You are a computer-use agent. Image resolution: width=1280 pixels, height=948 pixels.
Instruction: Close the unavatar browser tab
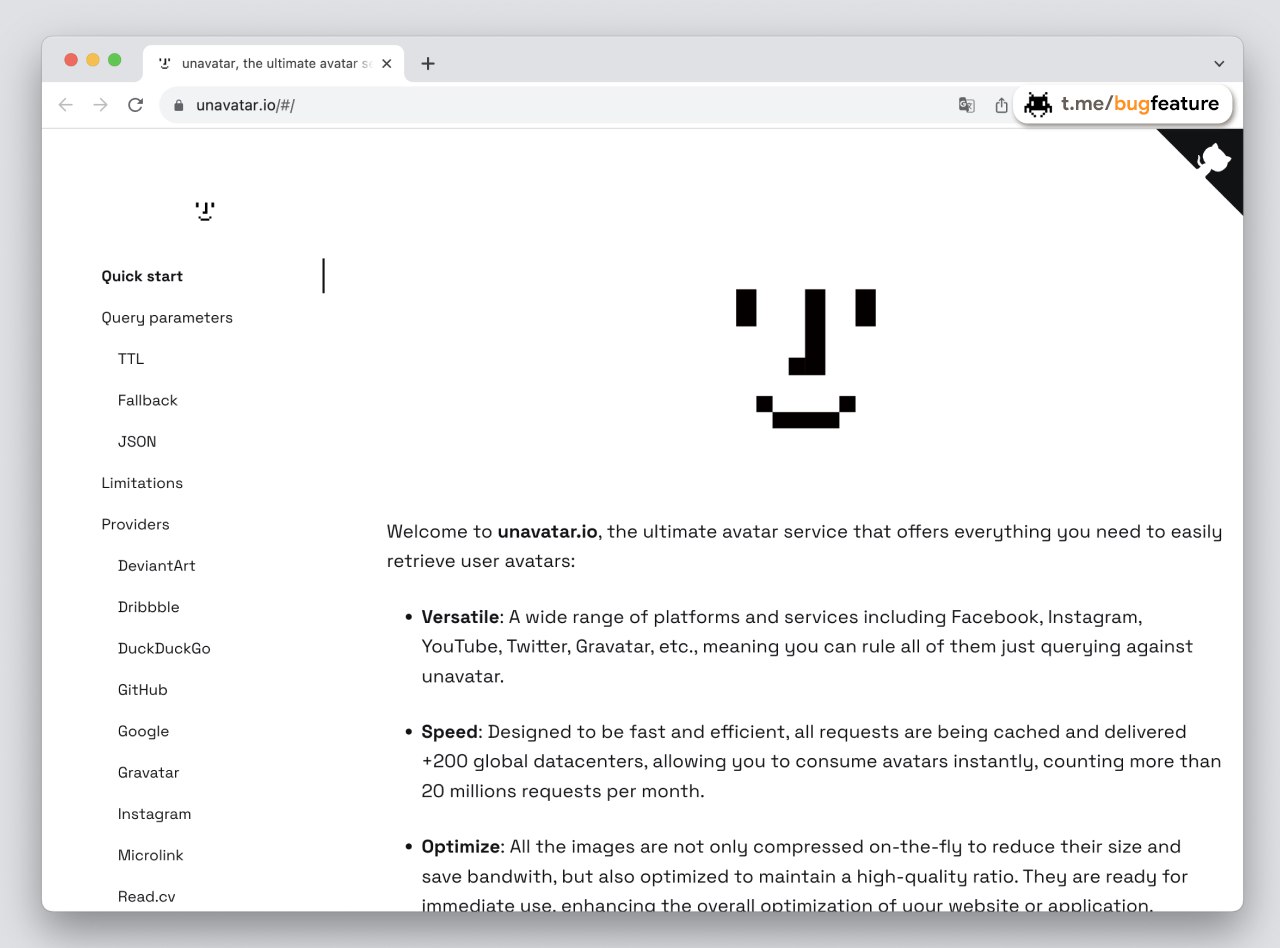(387, 63)
